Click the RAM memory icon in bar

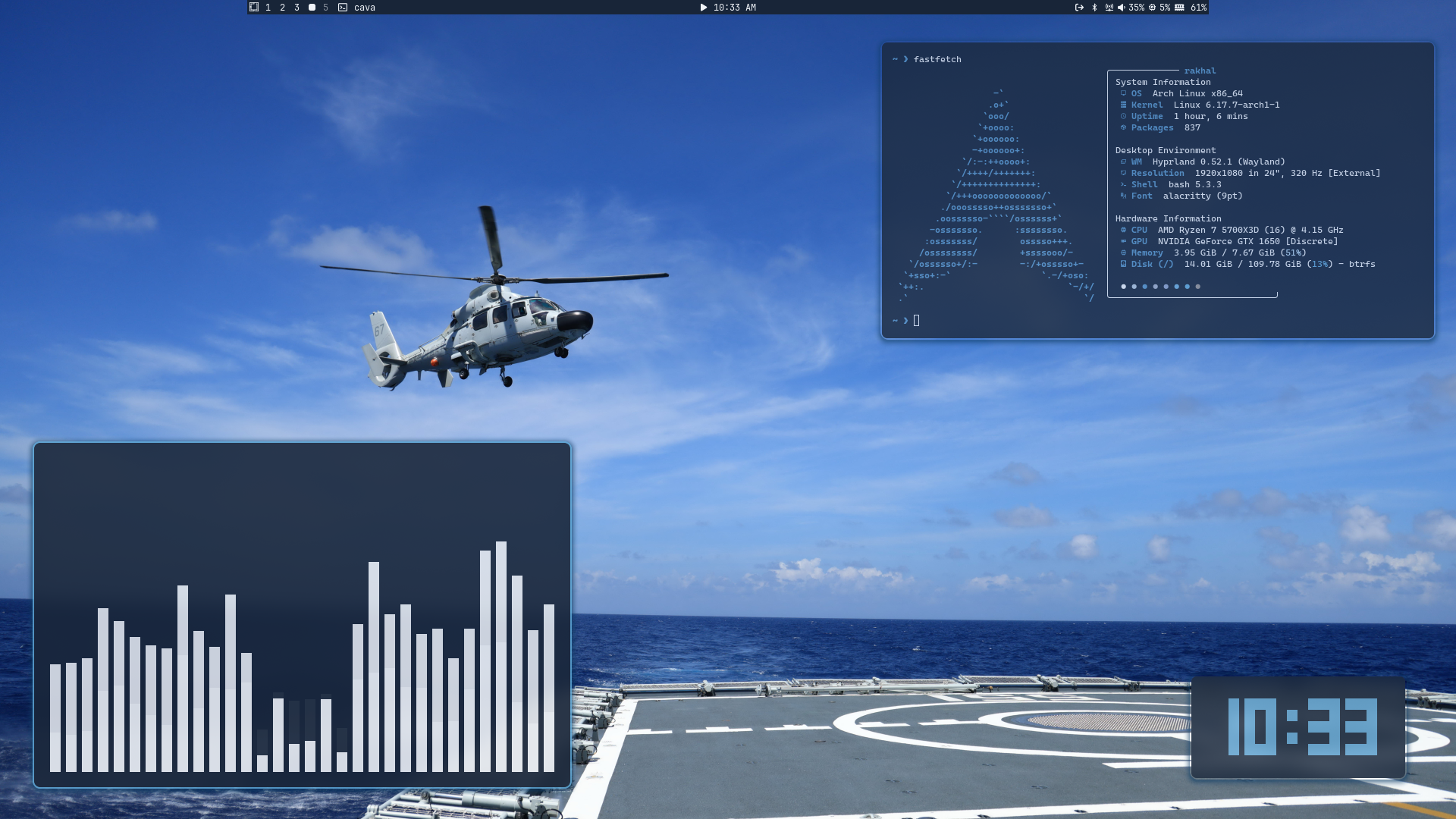point(1179,8)
